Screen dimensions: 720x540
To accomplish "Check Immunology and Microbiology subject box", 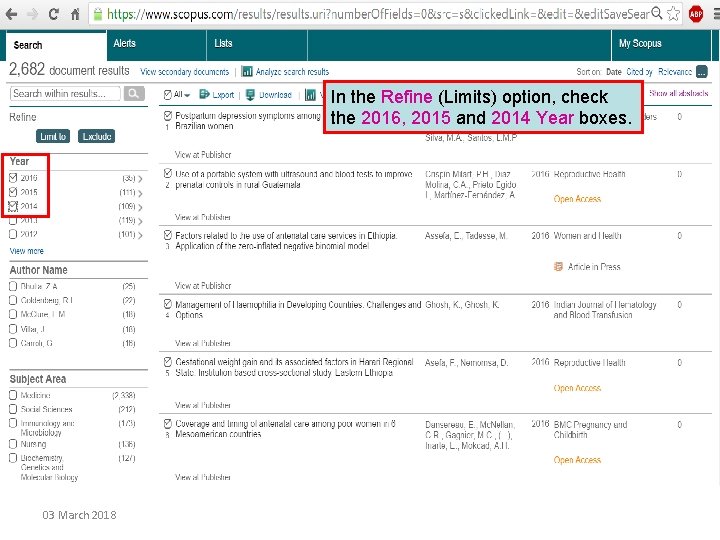I will point(13,423).
